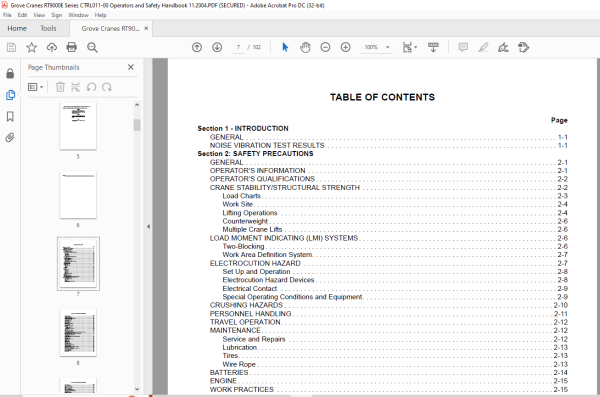
Task: Open the Attachments paperclip panel
Action: (10, 137)
